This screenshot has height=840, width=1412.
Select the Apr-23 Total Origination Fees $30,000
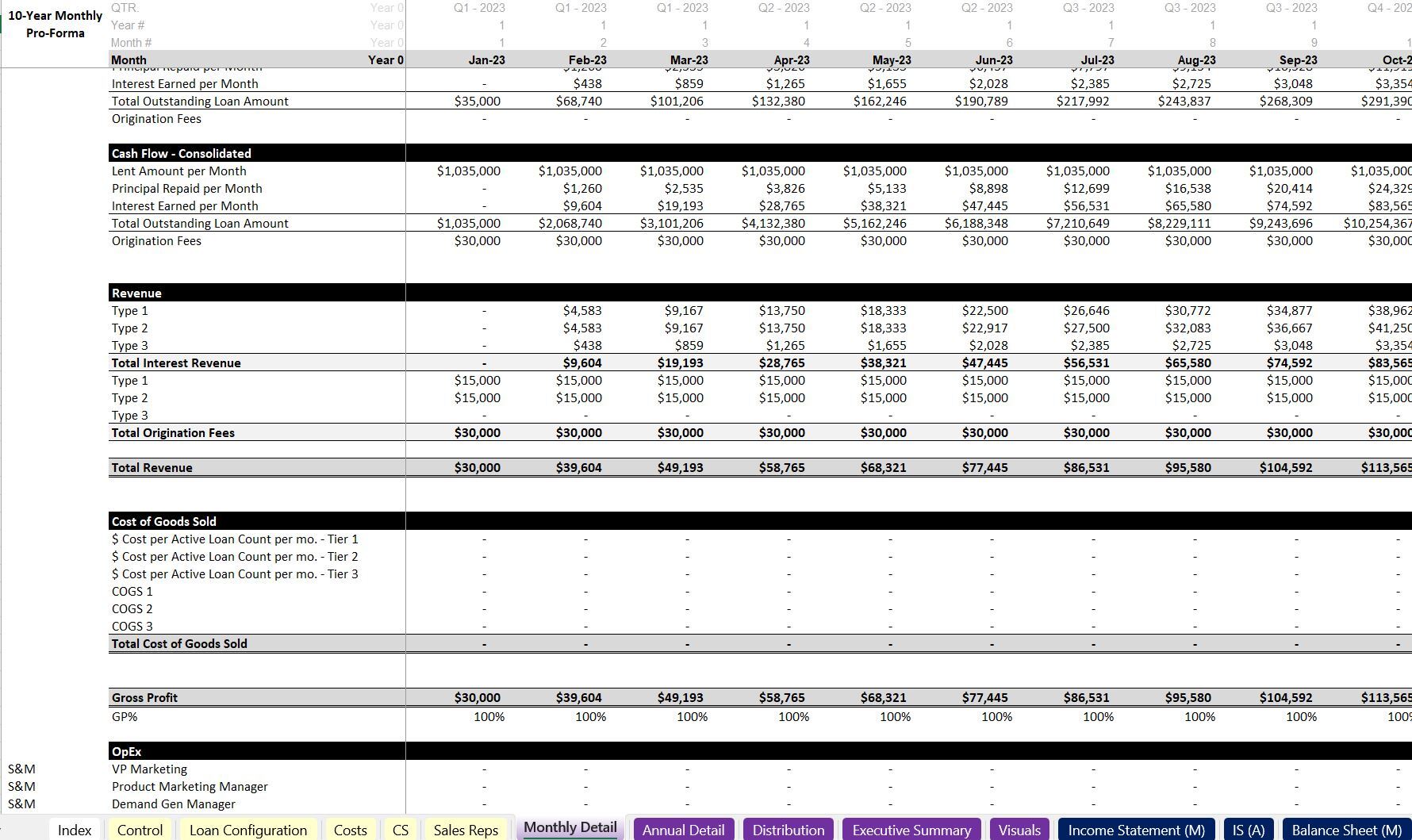tap(782, 432)
